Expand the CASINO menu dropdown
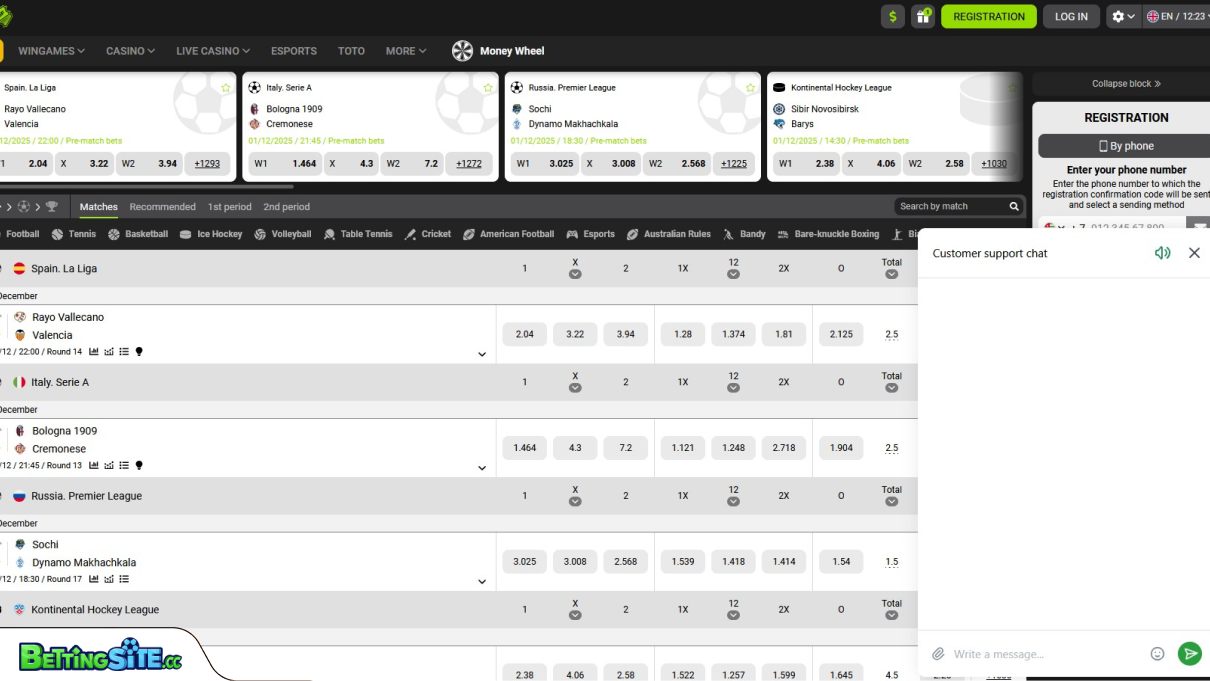1210x681 pixels. tap(131, 51)
